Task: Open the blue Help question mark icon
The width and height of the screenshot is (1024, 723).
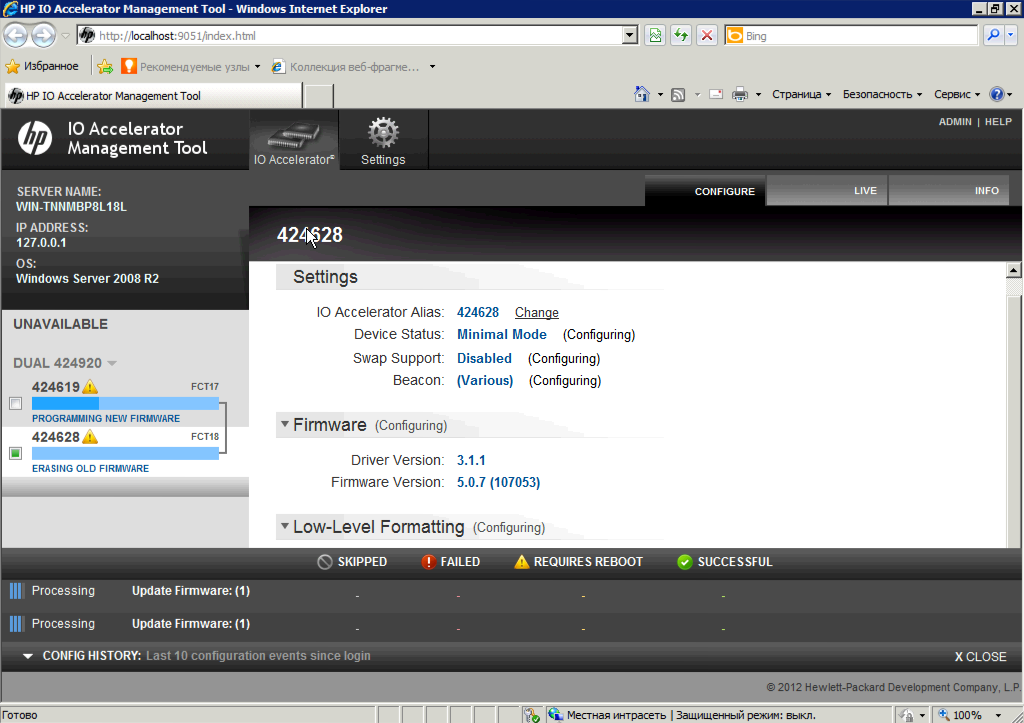Action: click(997, 94)
